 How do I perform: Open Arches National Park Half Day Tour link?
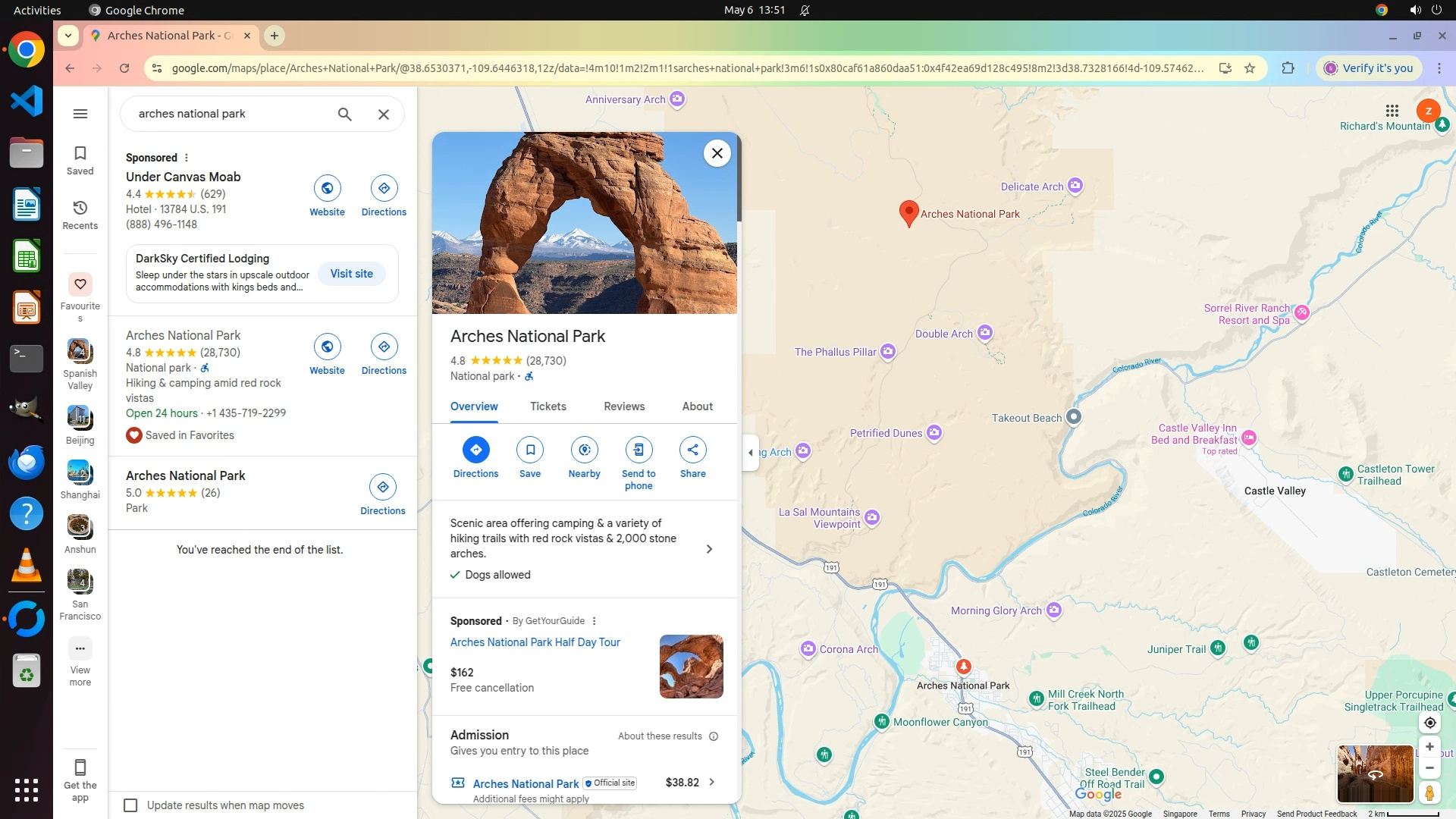pos(535,642)
